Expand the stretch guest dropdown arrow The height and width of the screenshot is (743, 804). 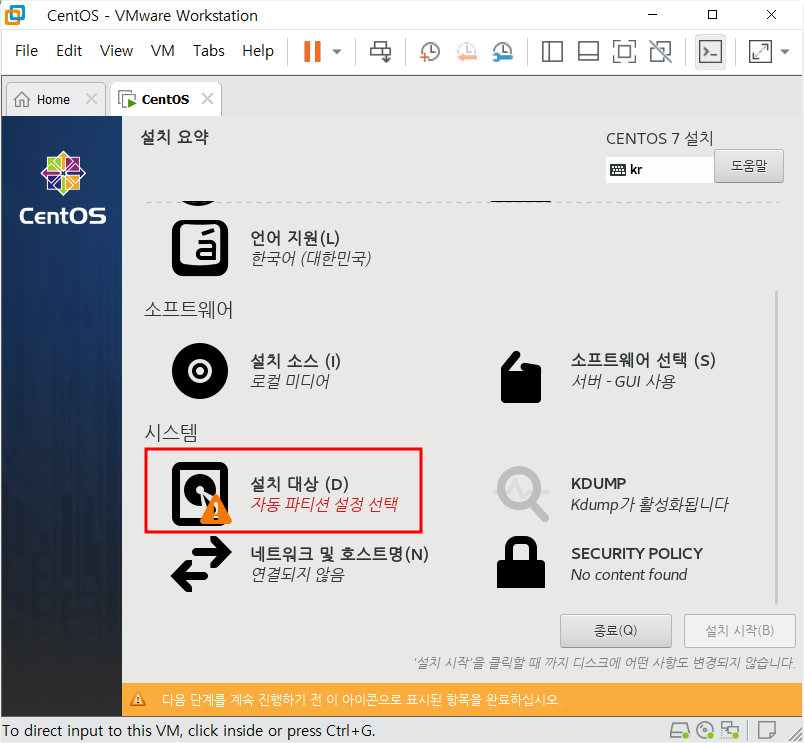click(785, 51)
